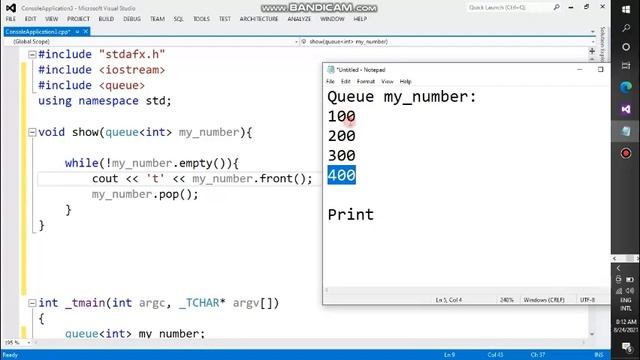Open the DEBUG menu

(x=132, y=19)
